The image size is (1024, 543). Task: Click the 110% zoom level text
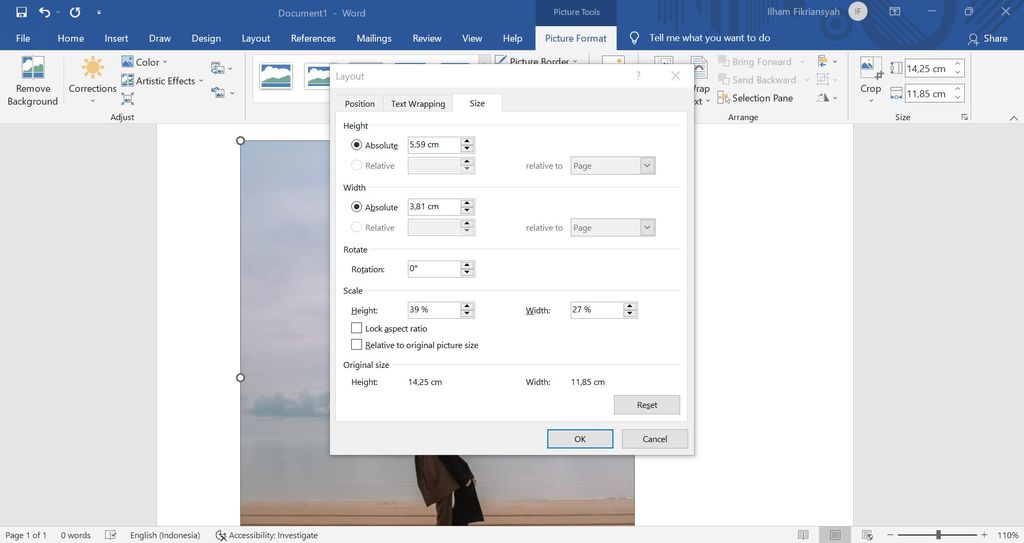coord(1008,535)
